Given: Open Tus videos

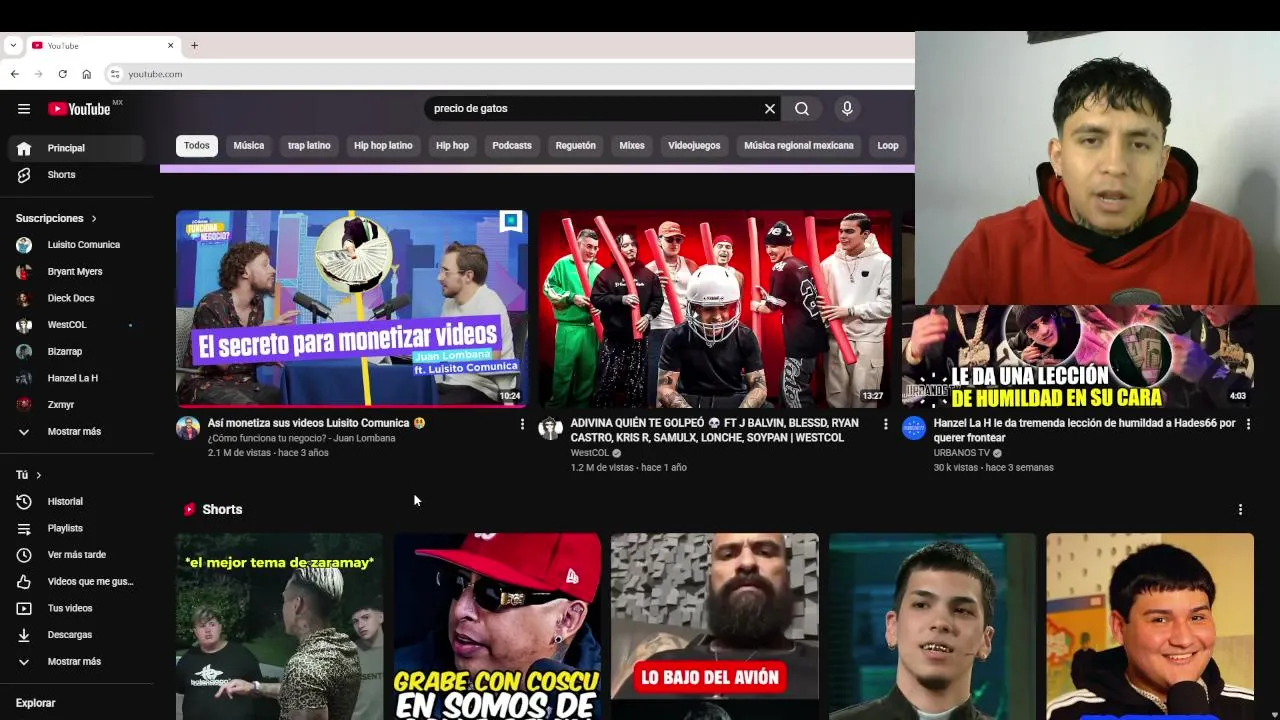Looking at the screenshot, I should [x=76, y=608].
